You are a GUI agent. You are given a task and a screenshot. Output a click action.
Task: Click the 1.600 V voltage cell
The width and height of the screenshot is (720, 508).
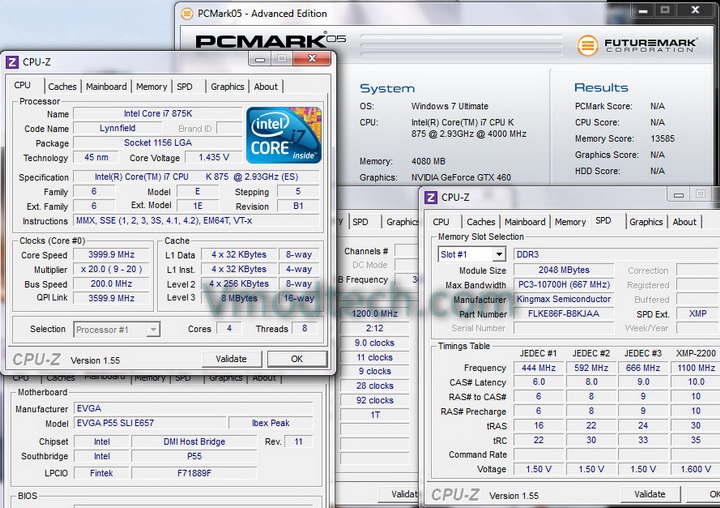pyautogui.click(x=696, y=469)
